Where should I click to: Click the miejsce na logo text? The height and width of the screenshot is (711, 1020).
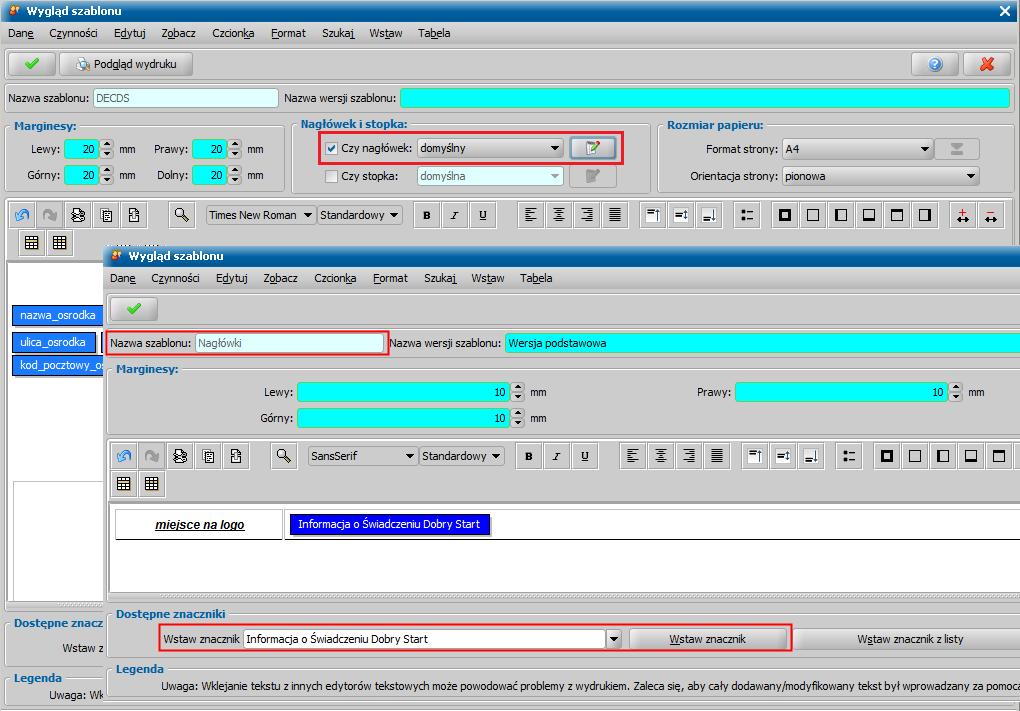click(x=200, y=525)
